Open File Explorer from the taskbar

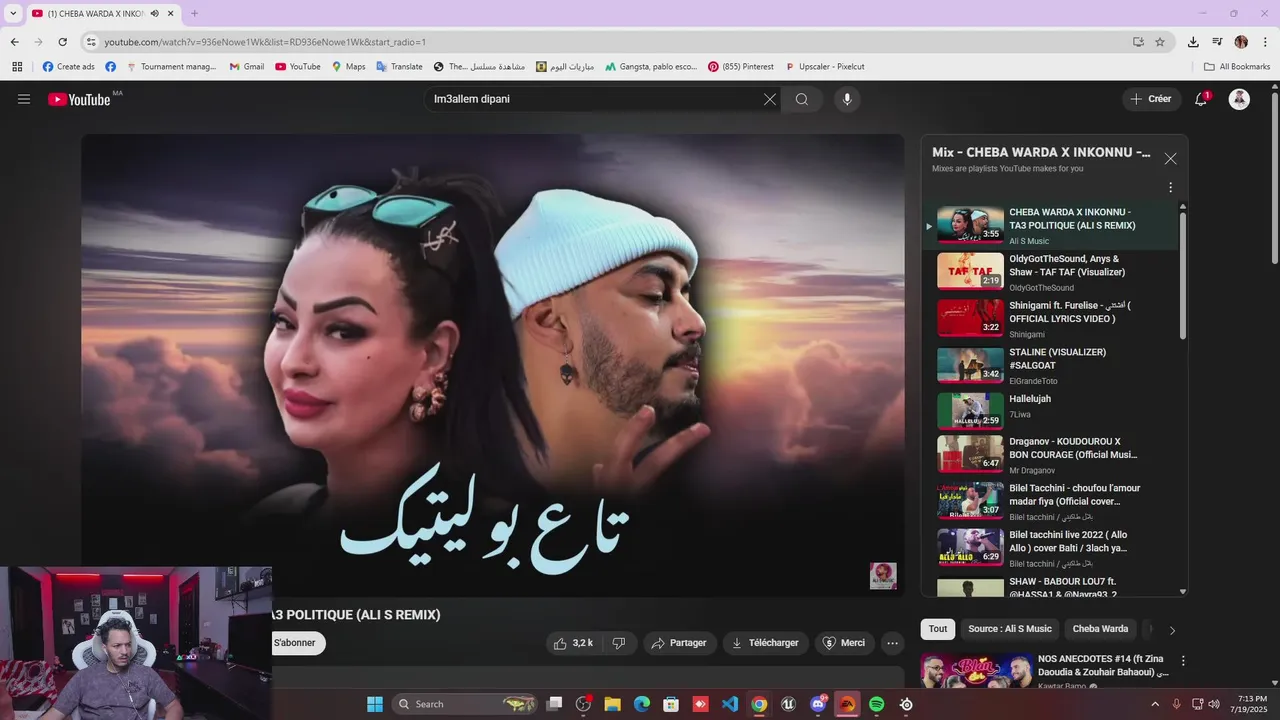click(x=612, y=704)
